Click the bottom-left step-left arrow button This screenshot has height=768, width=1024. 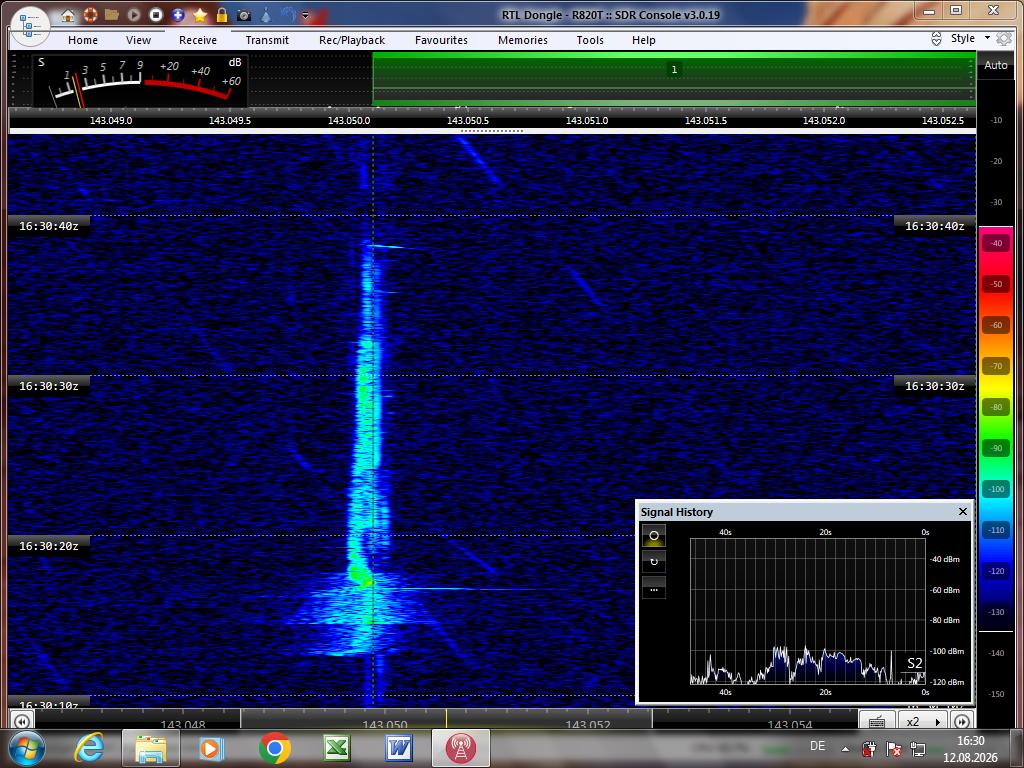22,721
